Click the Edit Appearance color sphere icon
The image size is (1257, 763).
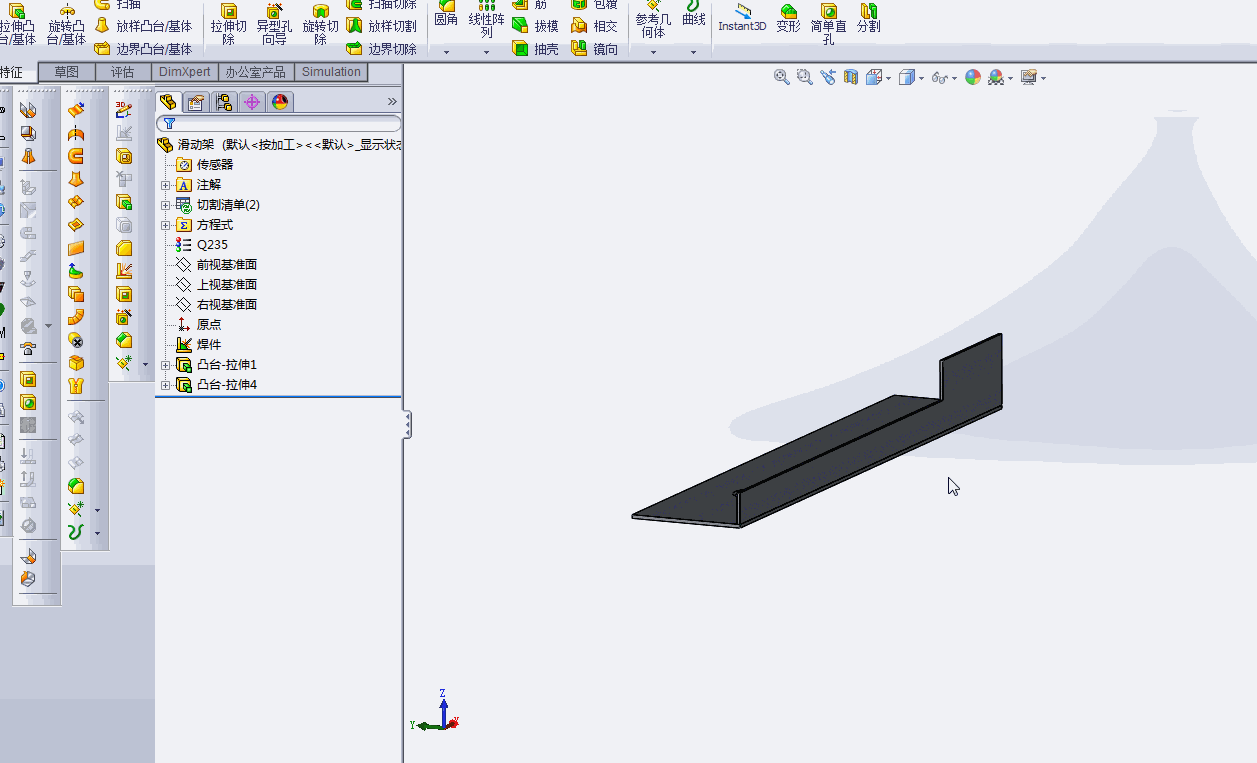click(972, 77)
